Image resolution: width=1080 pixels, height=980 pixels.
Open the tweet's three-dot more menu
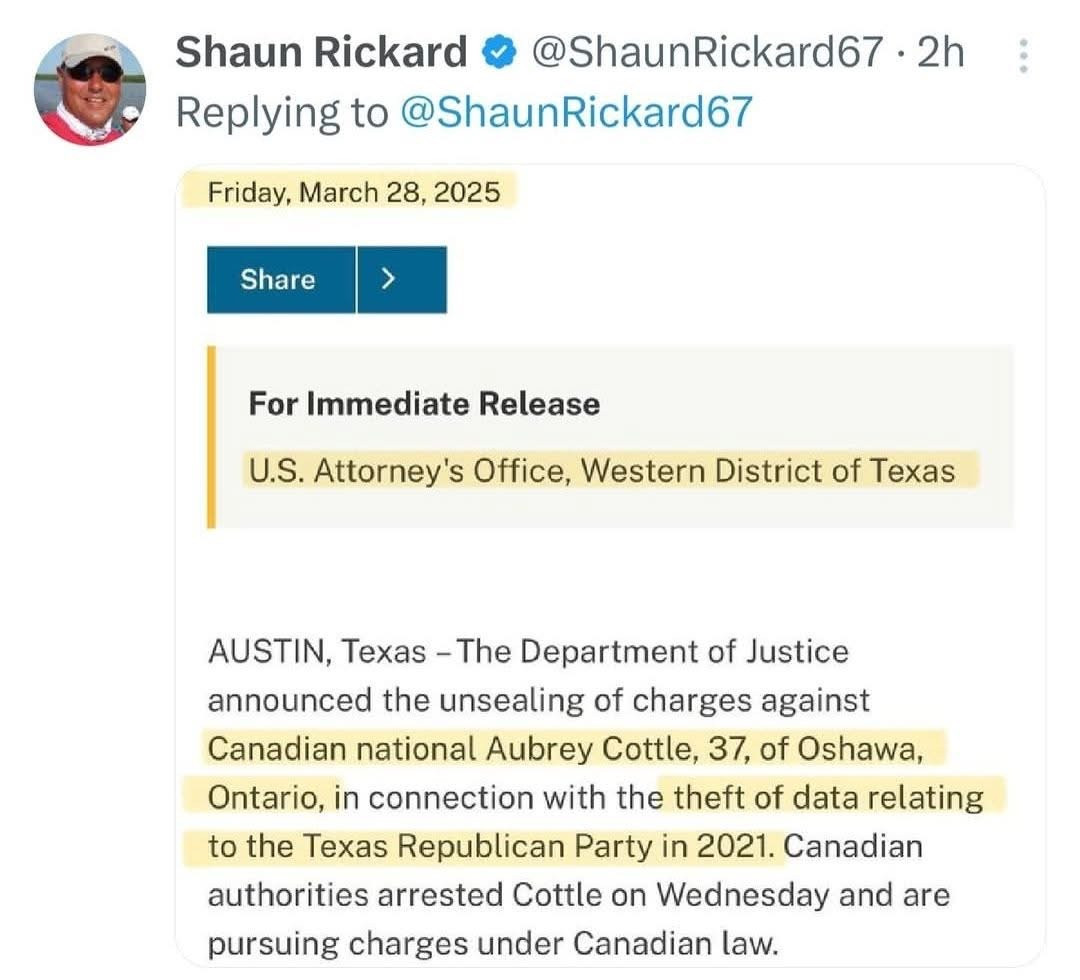tap(1022, 56)
